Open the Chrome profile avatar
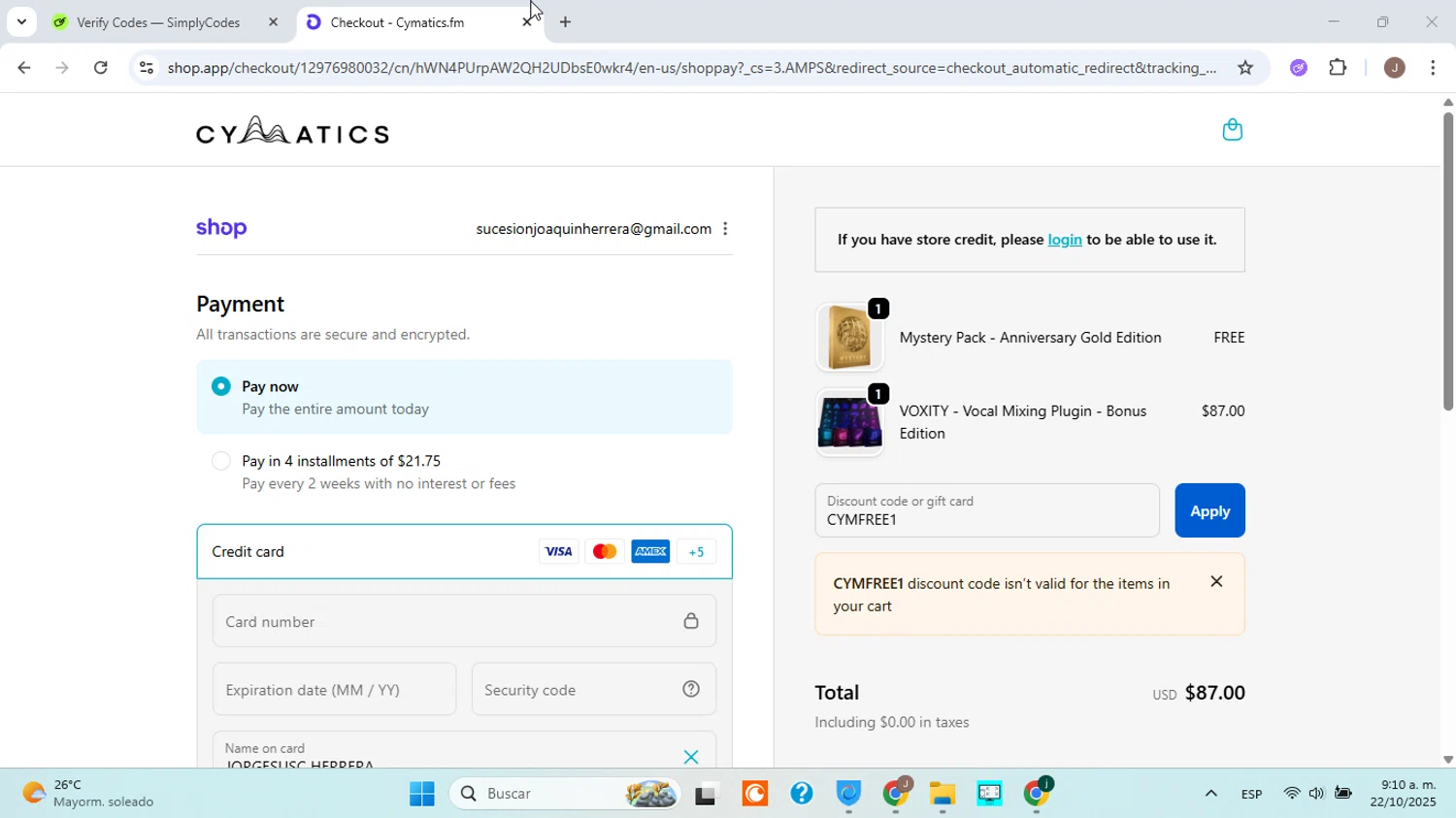This screenshot has width=1456, height=818. [1394, 68]
